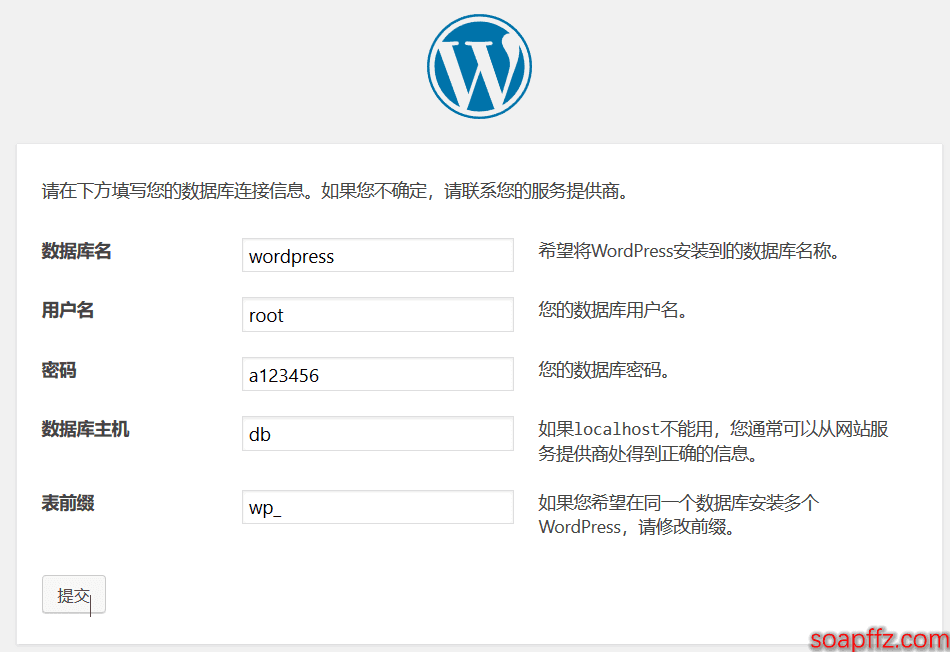Click the intro sentence 请在下方填写您的数据库连接信息
The height and width of the screenshot is (652, 950).
pyautogui.click(x=336, y=191)
